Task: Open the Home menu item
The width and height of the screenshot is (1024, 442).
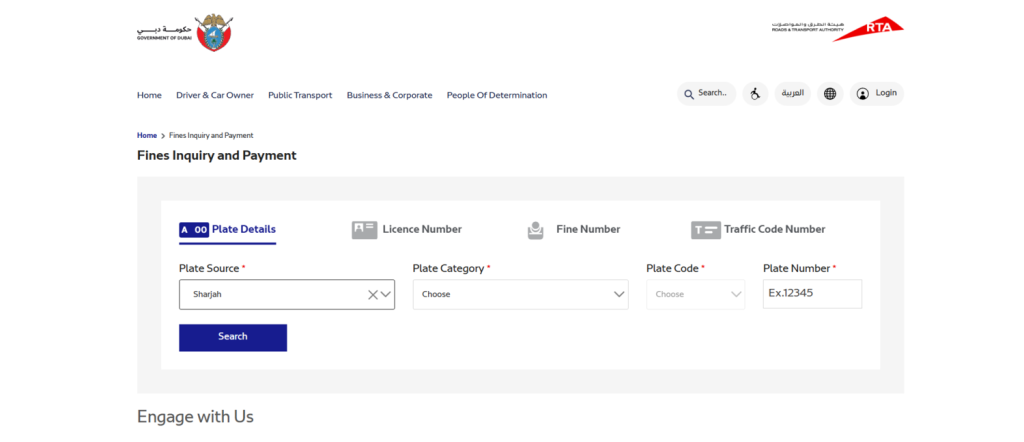Action: [x=149, y=95]
